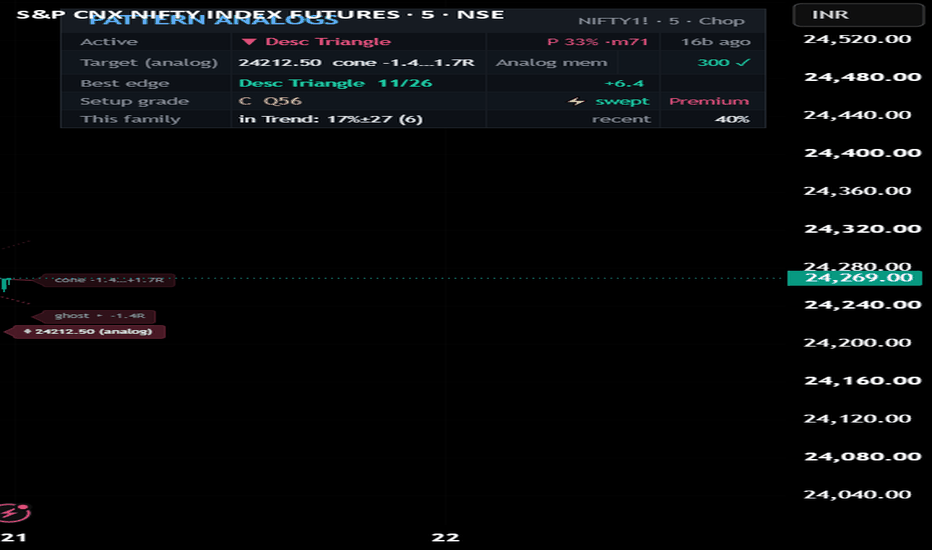The height and width of the screenshot is (550, 932).
Task: Click the 16b ago cell
Action: pyautogui.click(x=716, y=42)
